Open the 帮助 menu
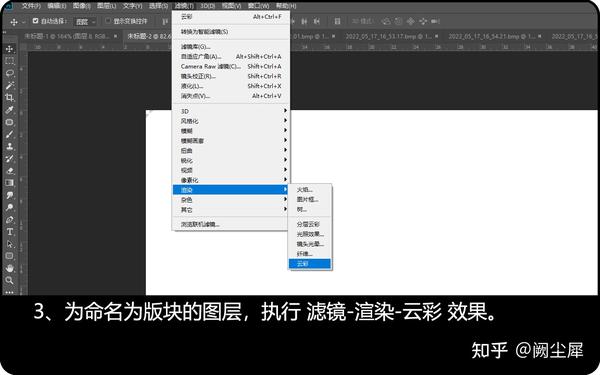 (286, 6)
